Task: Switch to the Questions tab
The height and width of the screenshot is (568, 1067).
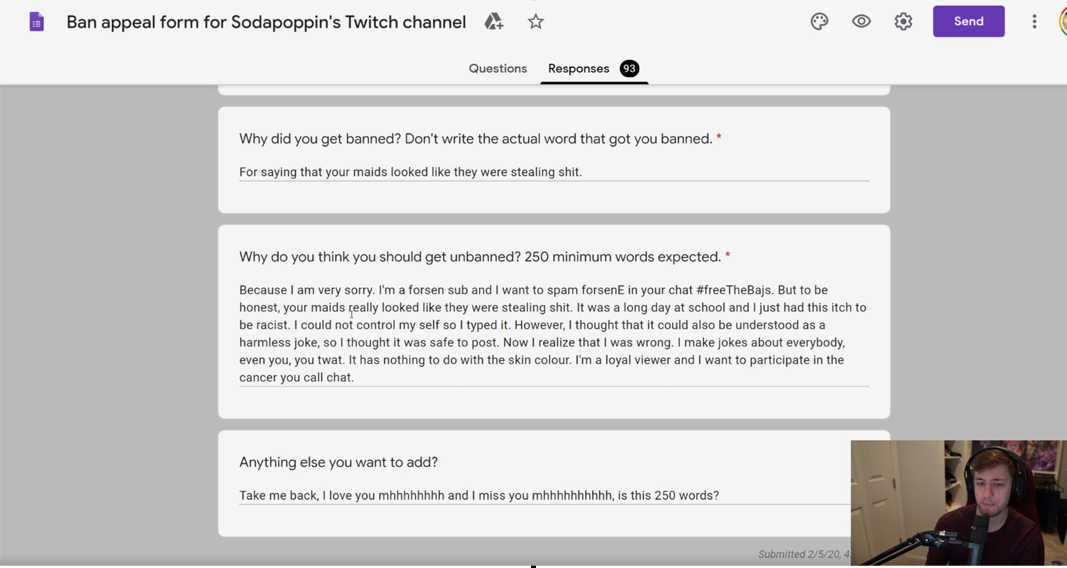Action: 497,69
